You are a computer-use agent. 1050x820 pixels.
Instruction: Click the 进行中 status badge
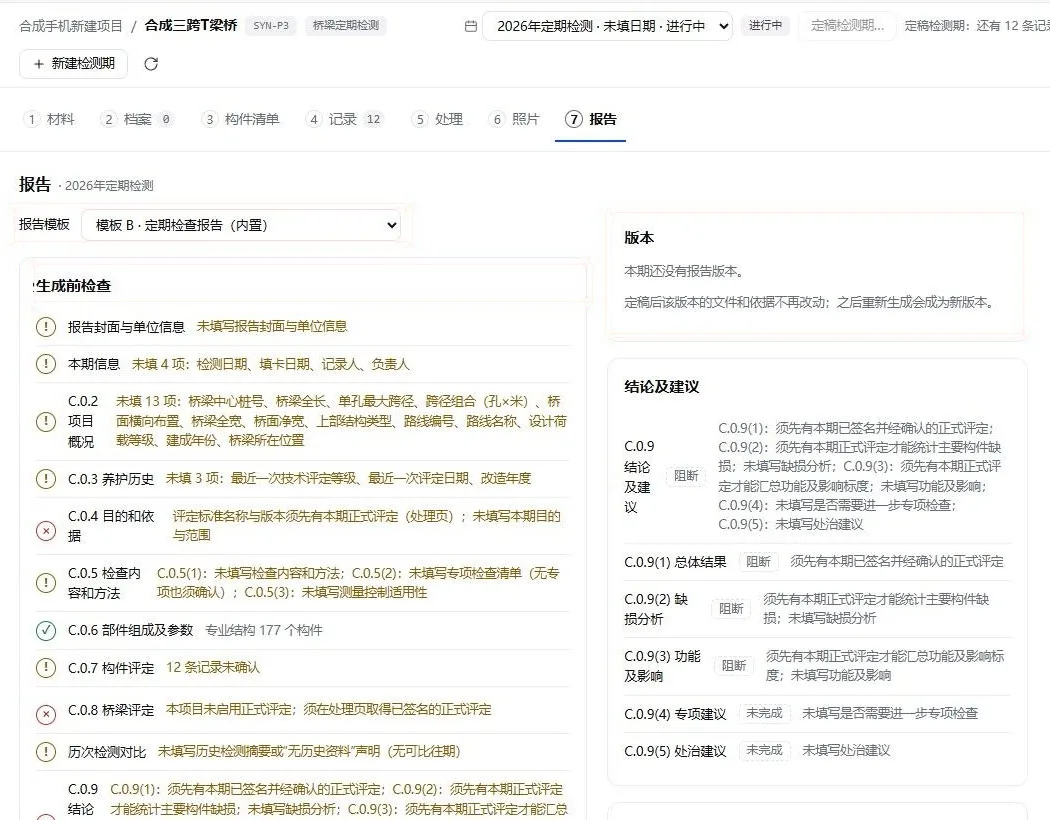tap(765, 25)
